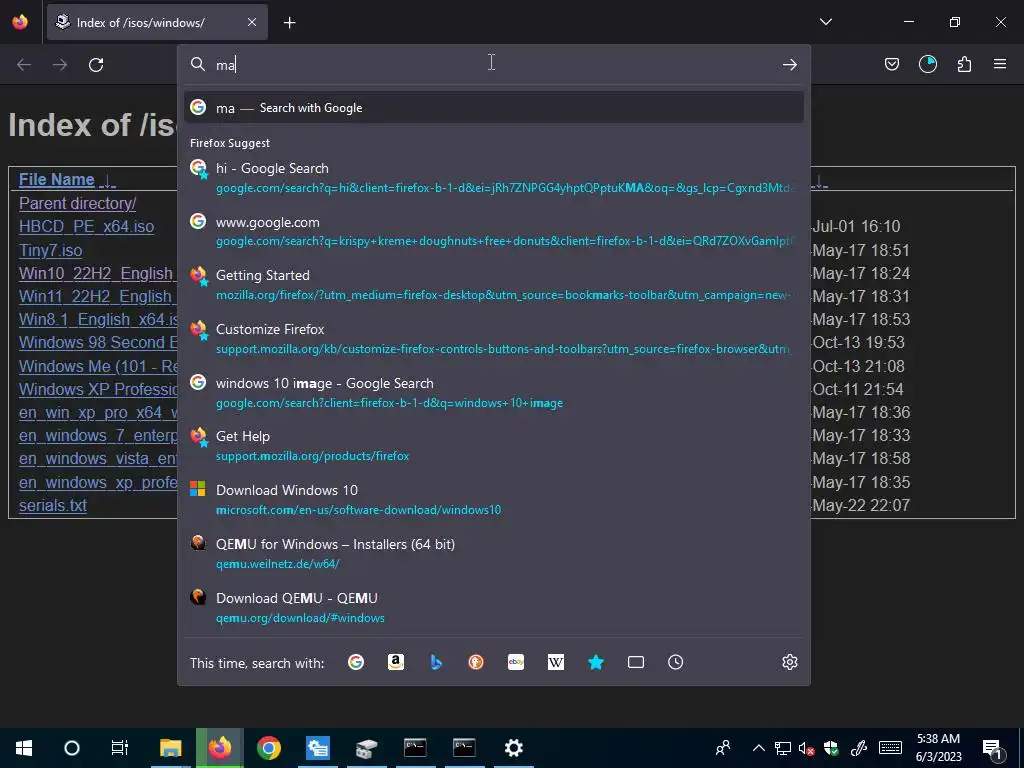
Task: Pick the 'Get Help' suggestion
Action: (x=494, y=445)
